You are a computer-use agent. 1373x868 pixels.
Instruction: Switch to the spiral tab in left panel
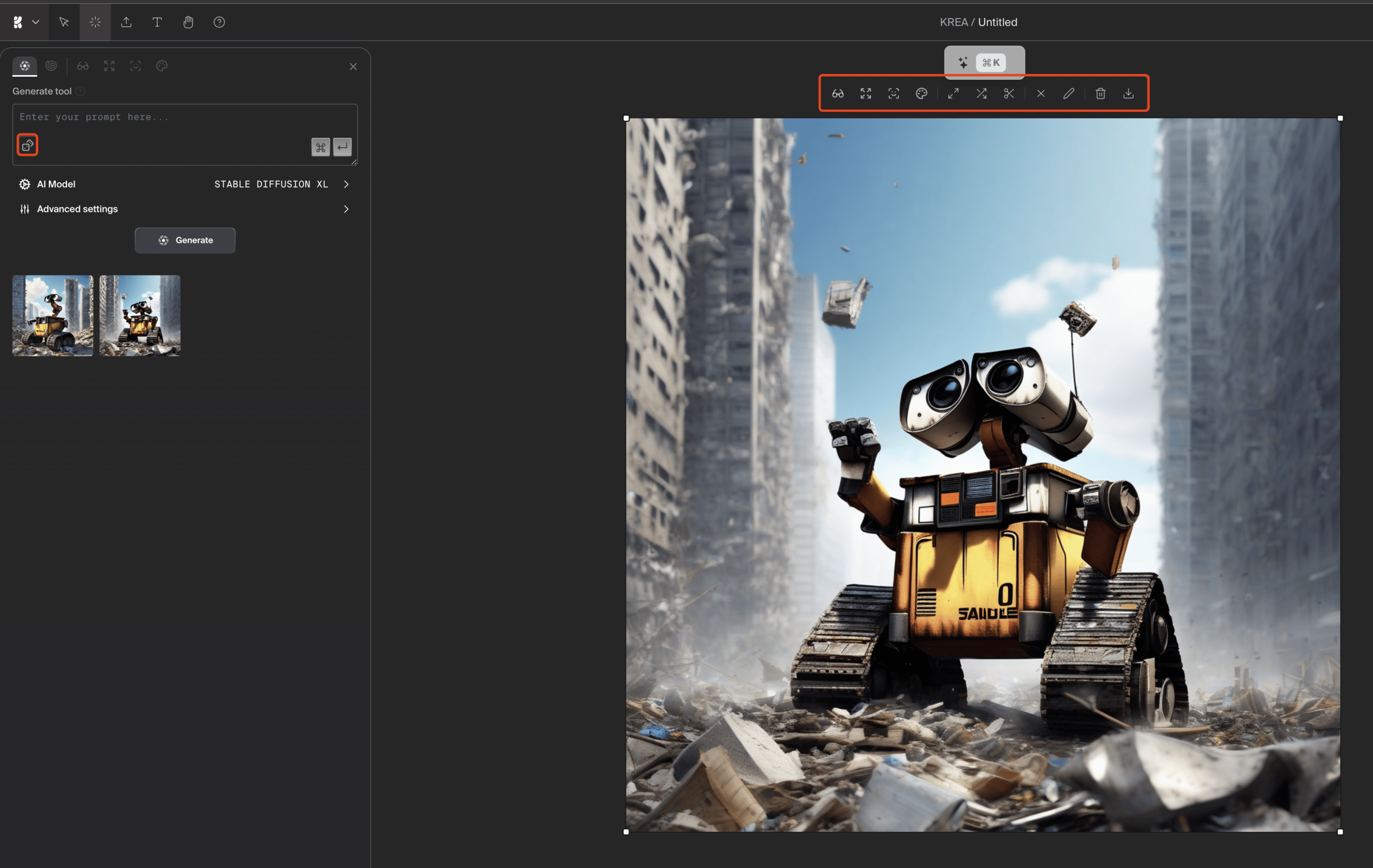point(51,65)
